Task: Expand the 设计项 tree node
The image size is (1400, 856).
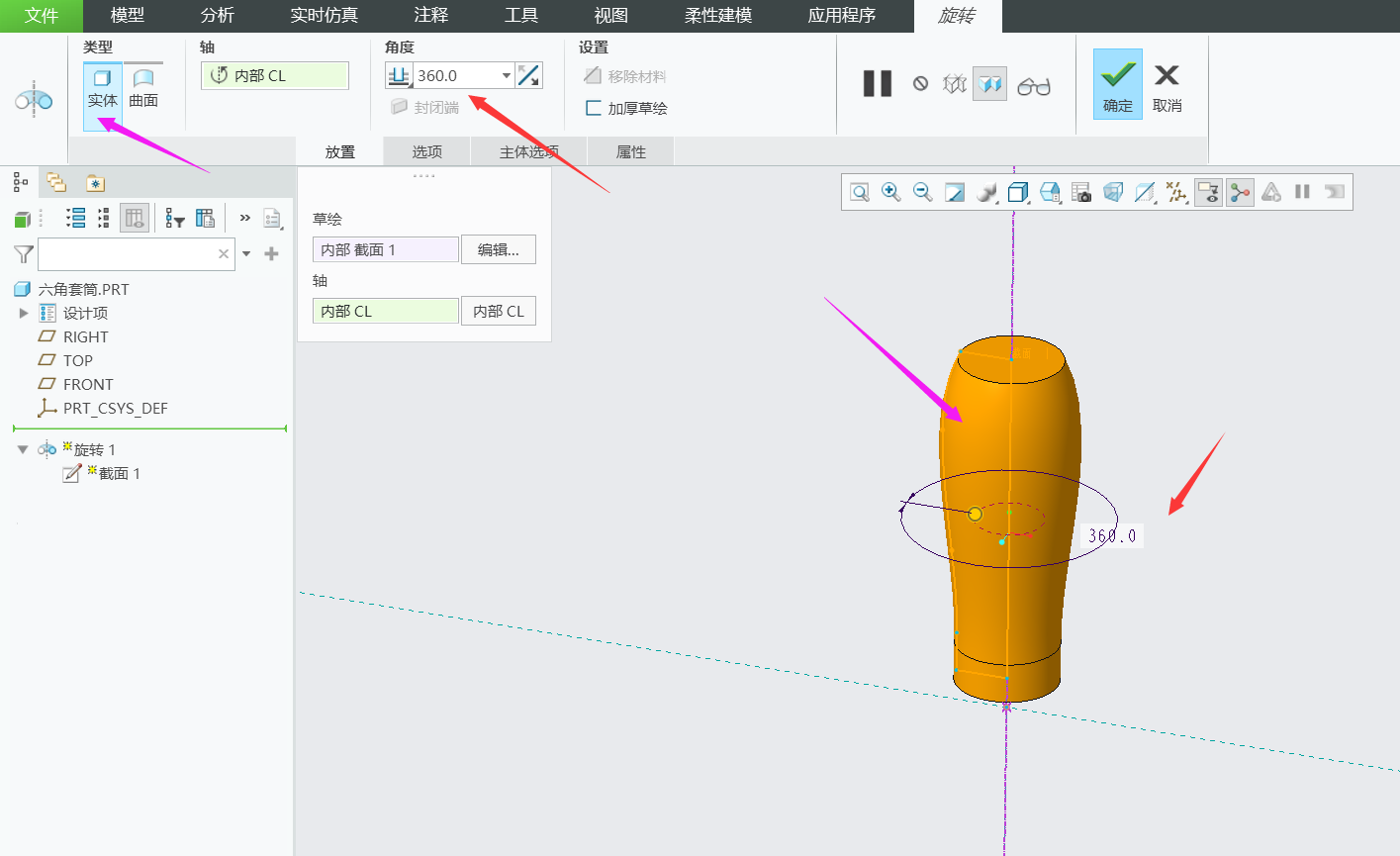Action: [x=24, y=313]
